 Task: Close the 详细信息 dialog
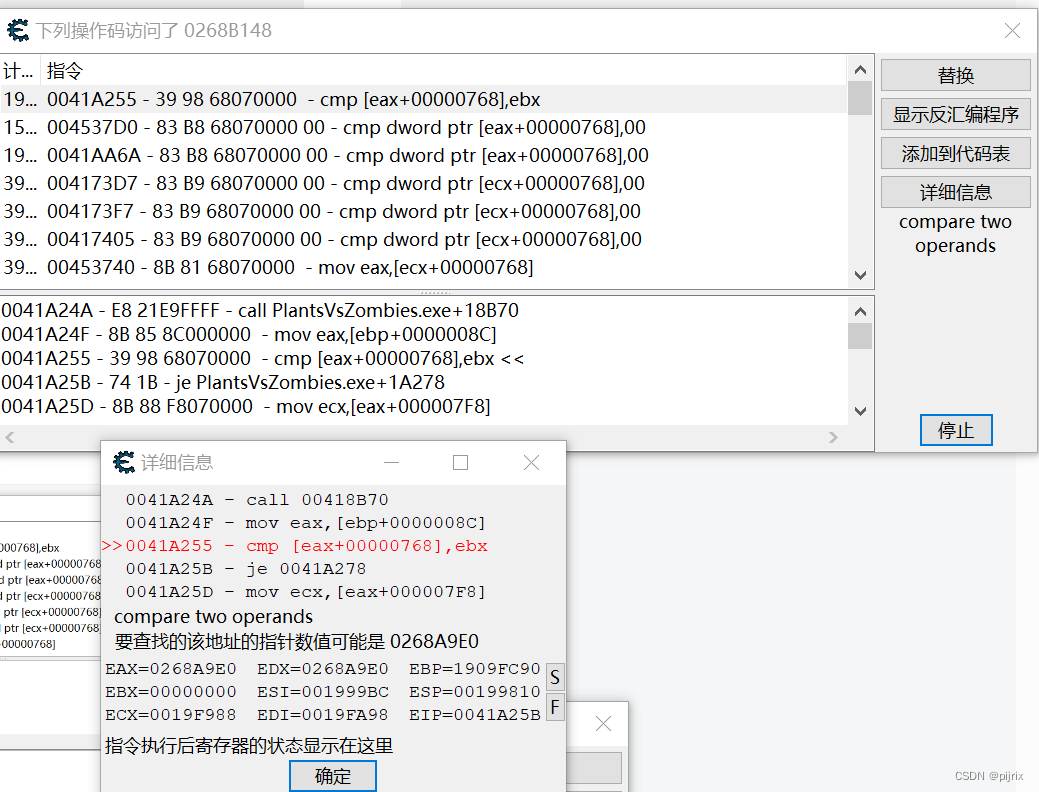click(531, 463)
